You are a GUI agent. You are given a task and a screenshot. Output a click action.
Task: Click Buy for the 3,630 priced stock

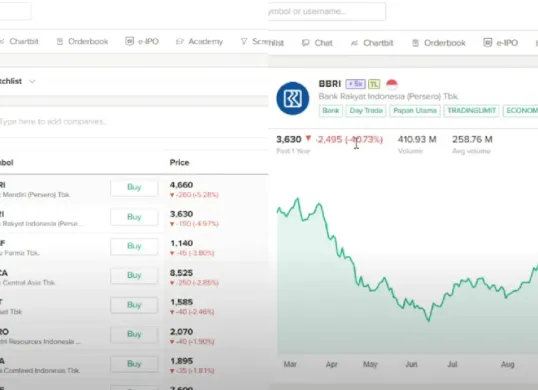(x=134, y=217)
